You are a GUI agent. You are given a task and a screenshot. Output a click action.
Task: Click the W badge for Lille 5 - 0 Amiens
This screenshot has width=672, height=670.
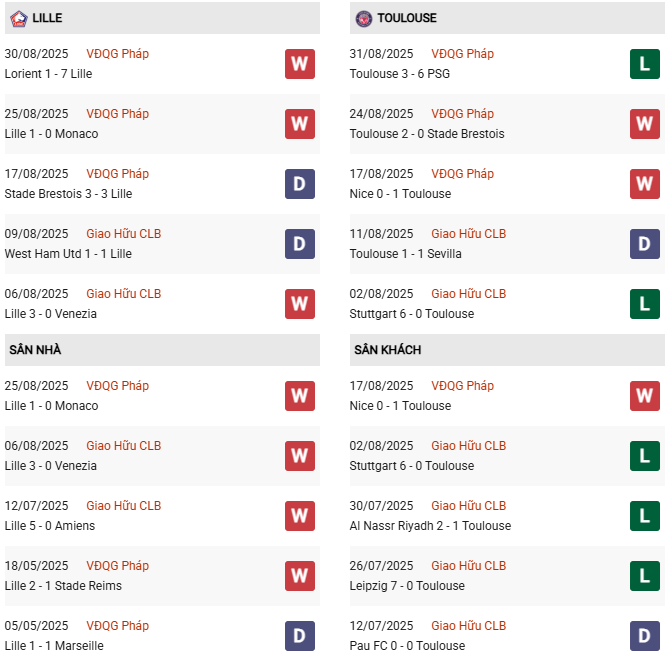tap(299, 516)
